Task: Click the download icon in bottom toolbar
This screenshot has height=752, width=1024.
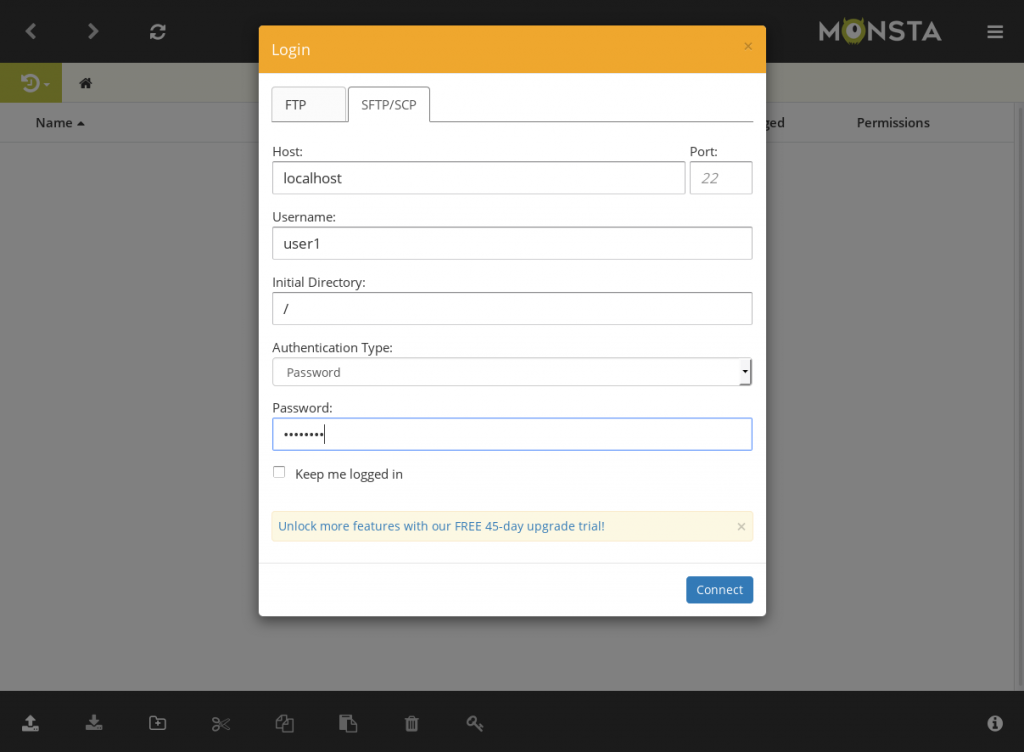Action: 94,723
